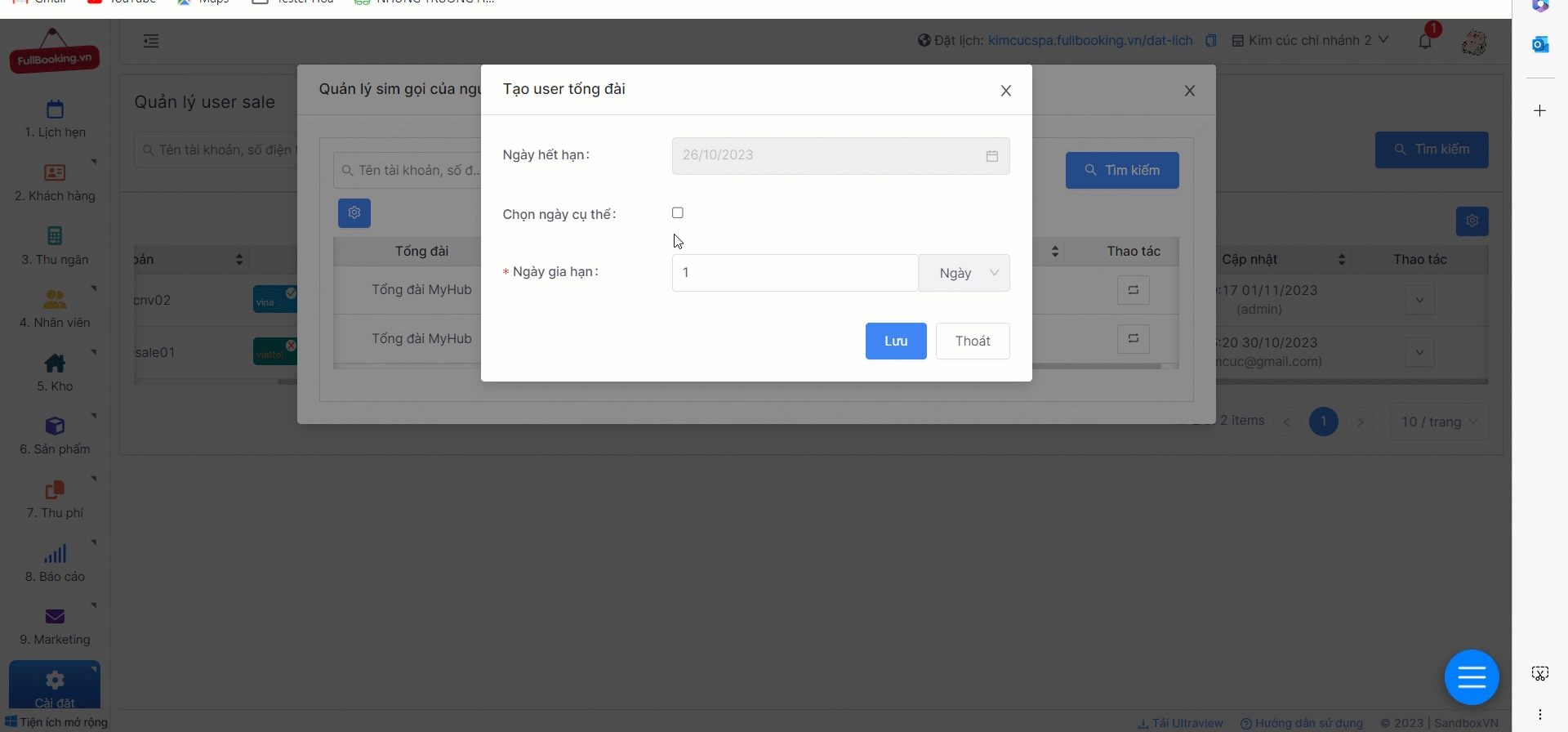Image resolution: width=1568 pixels, height=732 pixels.
Task: Close the 'Tạo user tổng đài' dialog
Action: pos(1006,91)
